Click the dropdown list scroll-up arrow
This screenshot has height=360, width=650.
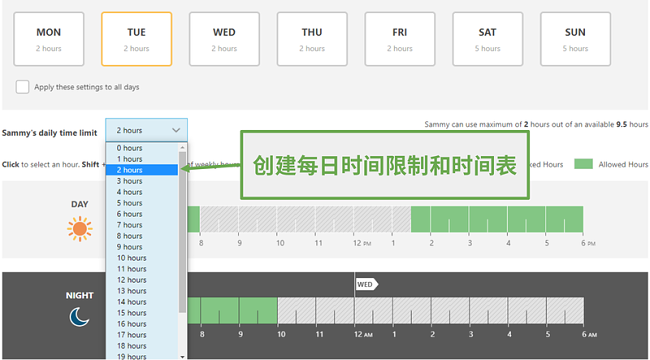[182, 148]
